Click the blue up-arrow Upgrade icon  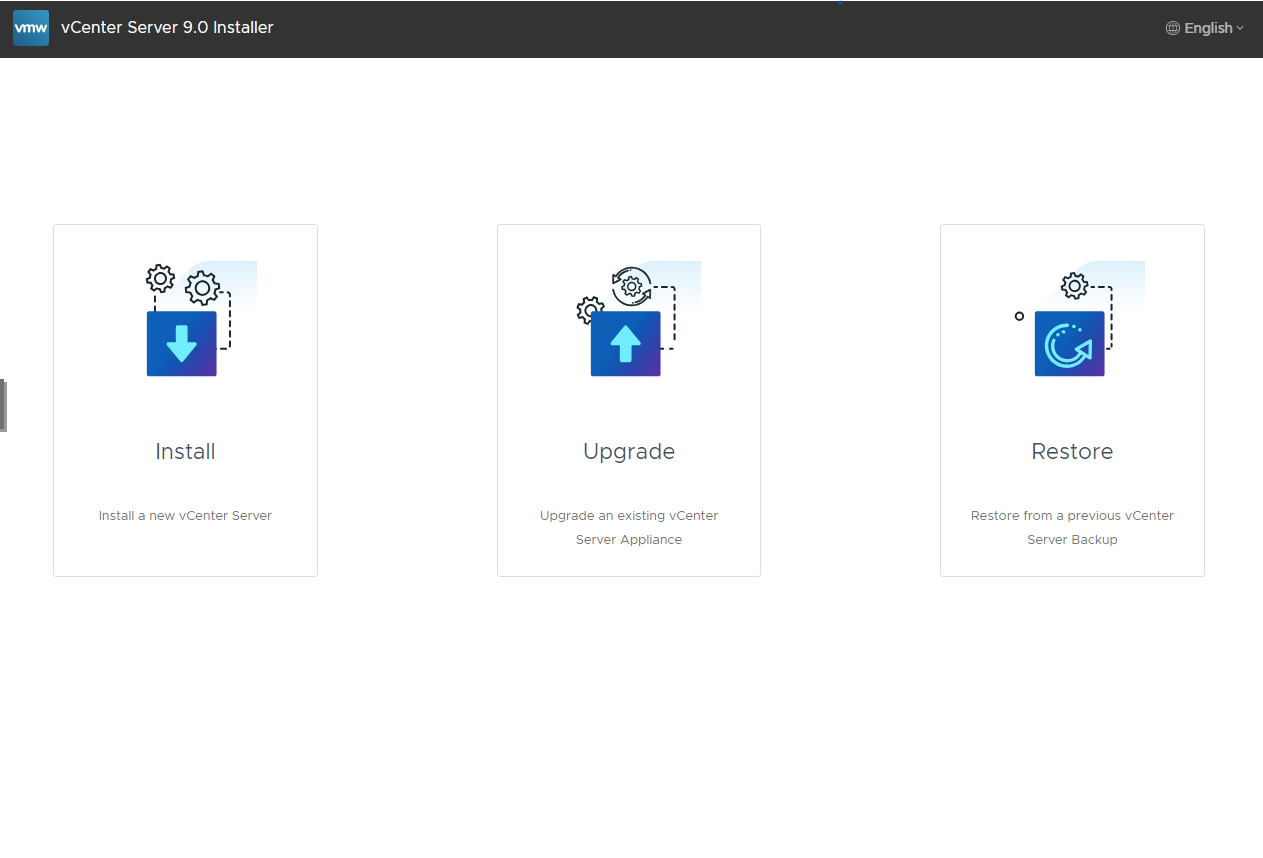point(625,343)
